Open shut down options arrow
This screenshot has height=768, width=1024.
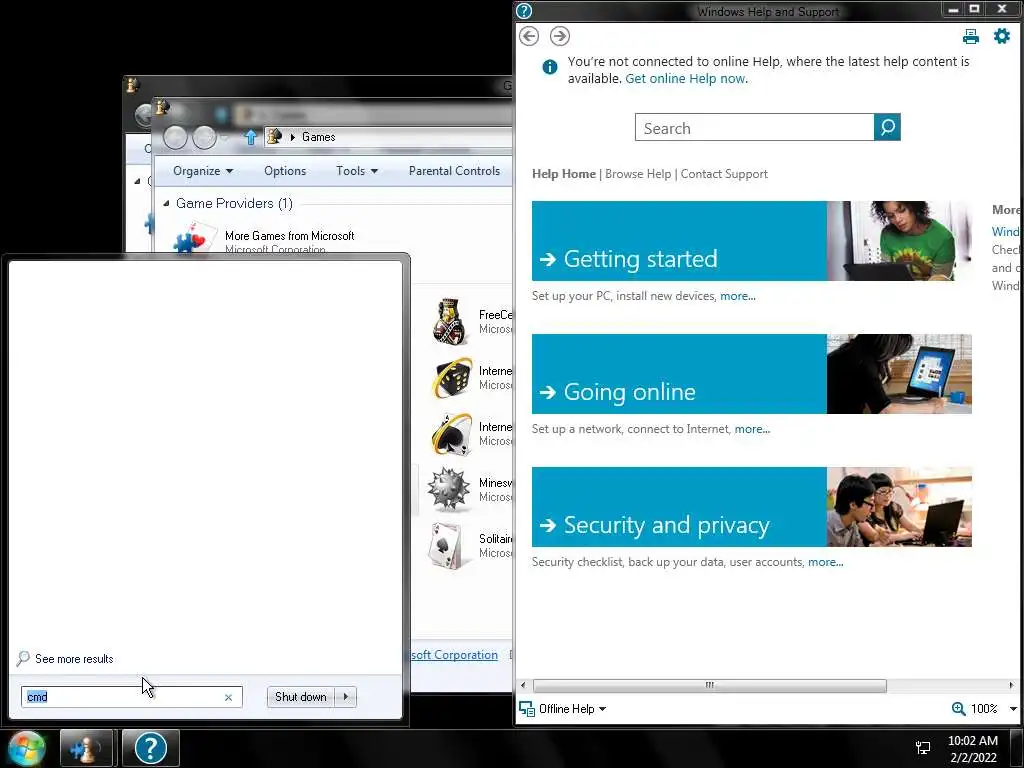(345, 697)
